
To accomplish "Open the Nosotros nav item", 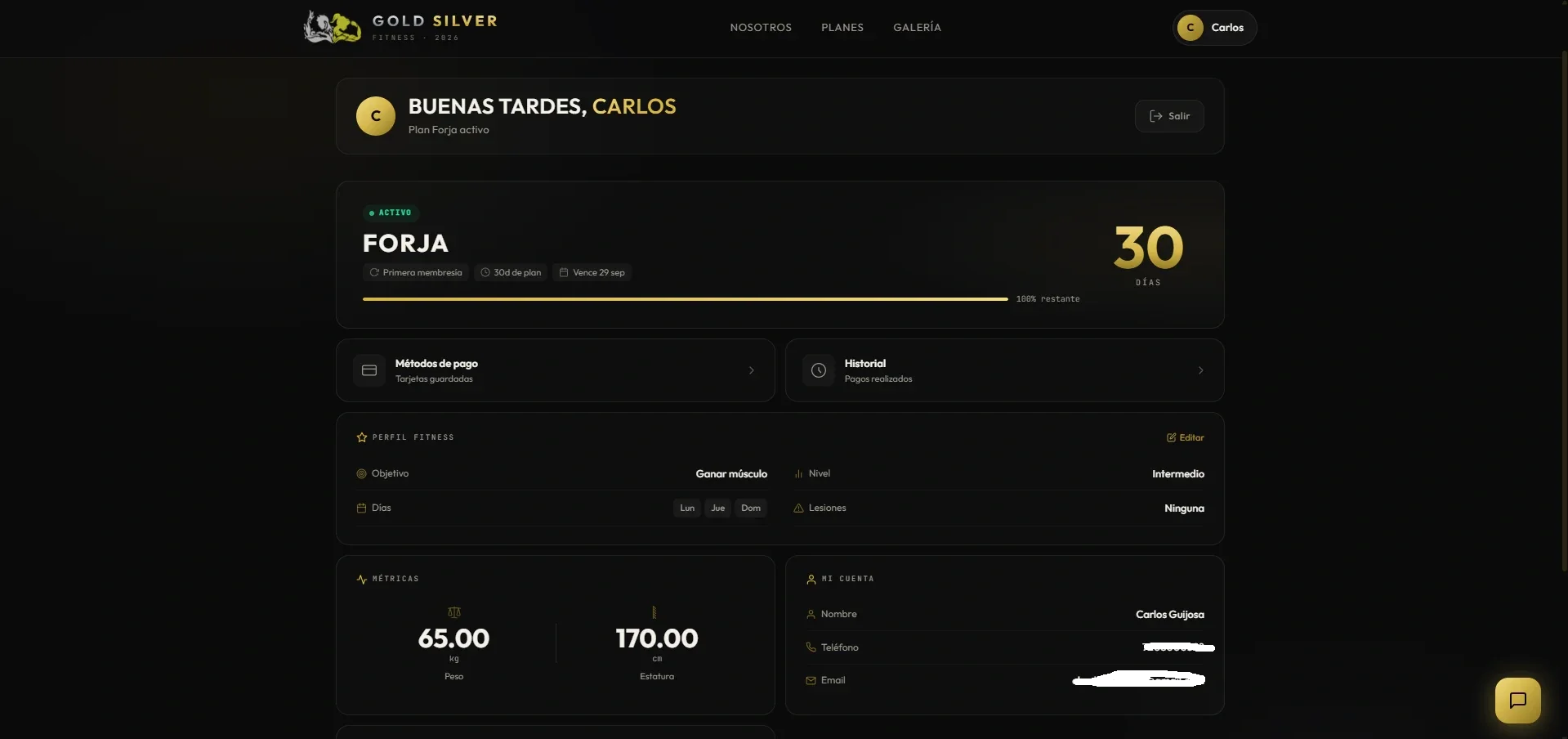I will (x=761, y=28).
